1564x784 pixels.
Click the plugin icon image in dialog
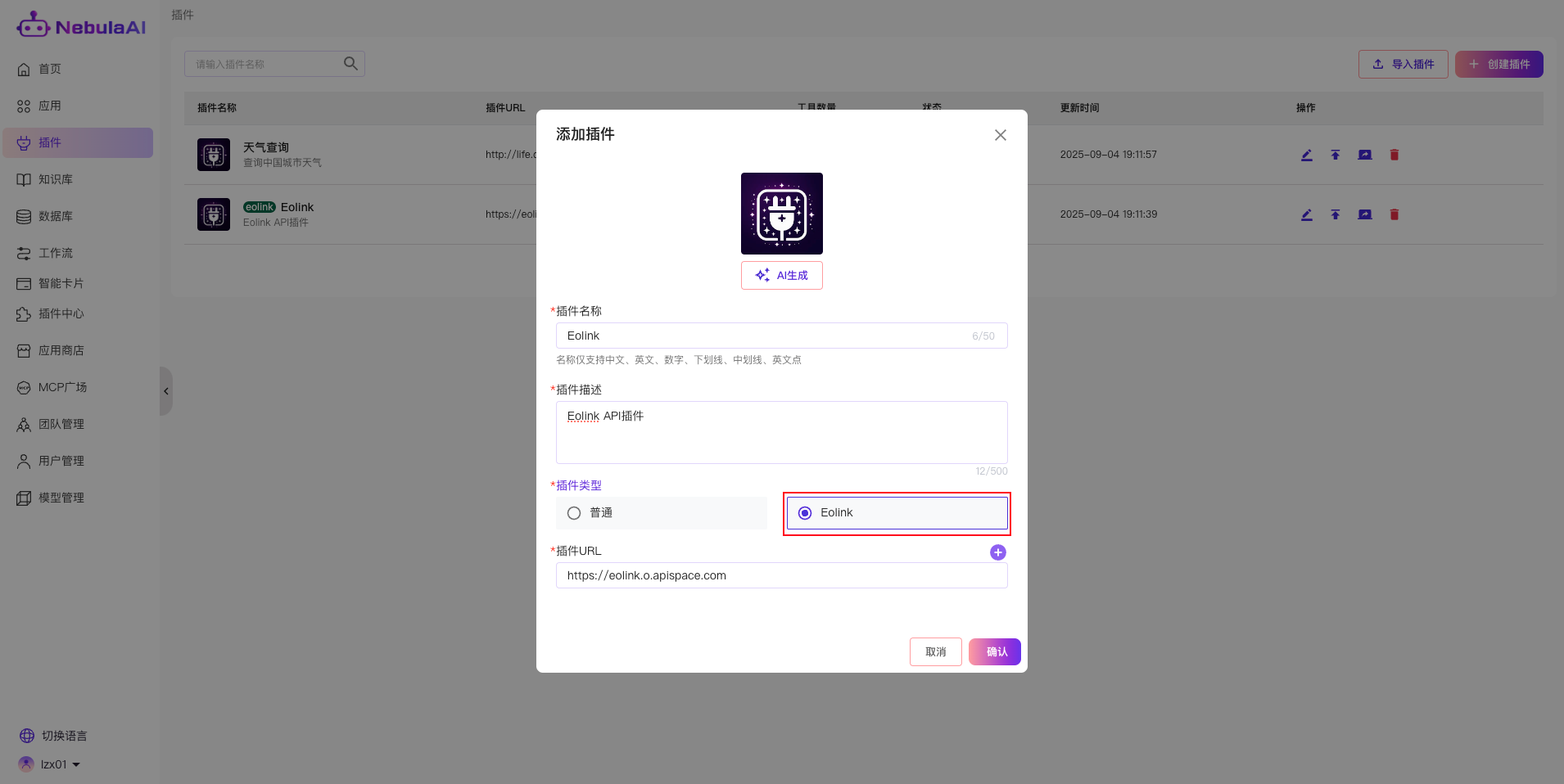pos(782,214)
